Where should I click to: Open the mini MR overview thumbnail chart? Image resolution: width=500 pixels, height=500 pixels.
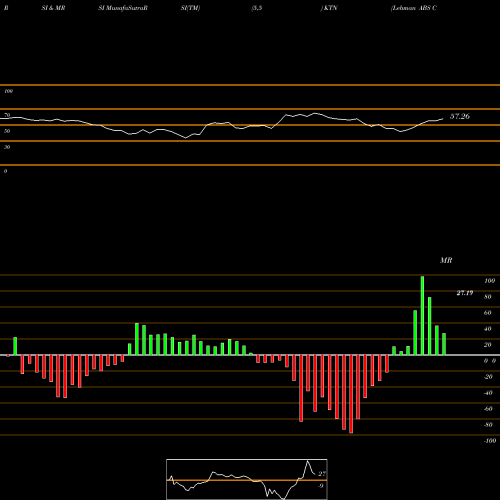click(x=247, y=479)
